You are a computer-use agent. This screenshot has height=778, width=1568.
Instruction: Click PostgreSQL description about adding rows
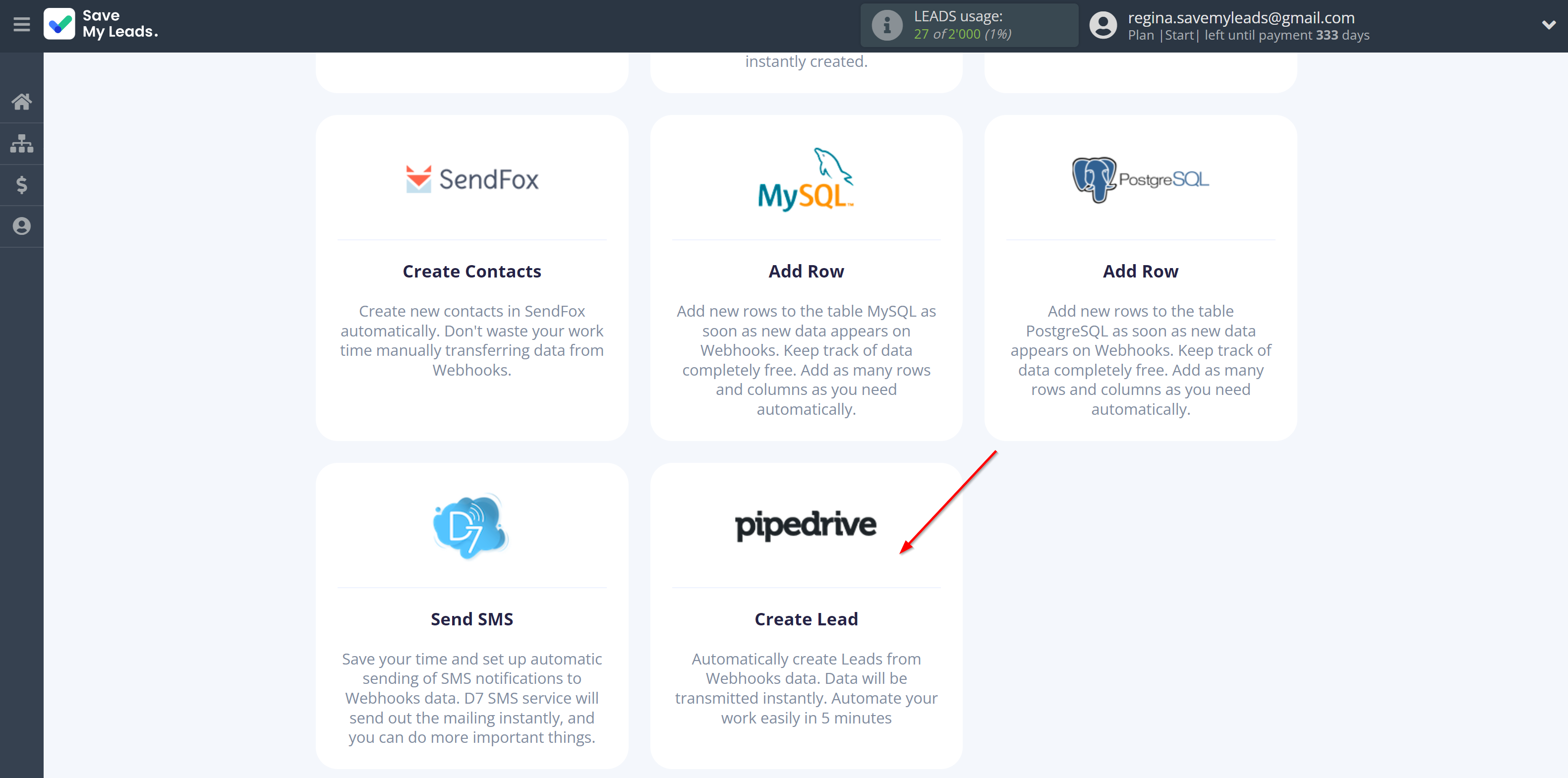[1140, 360]
